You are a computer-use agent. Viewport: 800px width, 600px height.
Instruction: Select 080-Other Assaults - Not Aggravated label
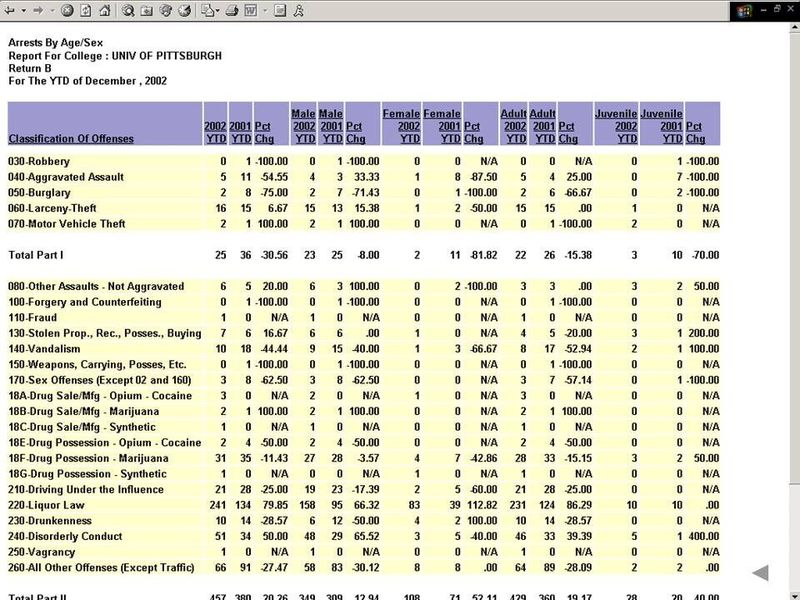[96, 286]
